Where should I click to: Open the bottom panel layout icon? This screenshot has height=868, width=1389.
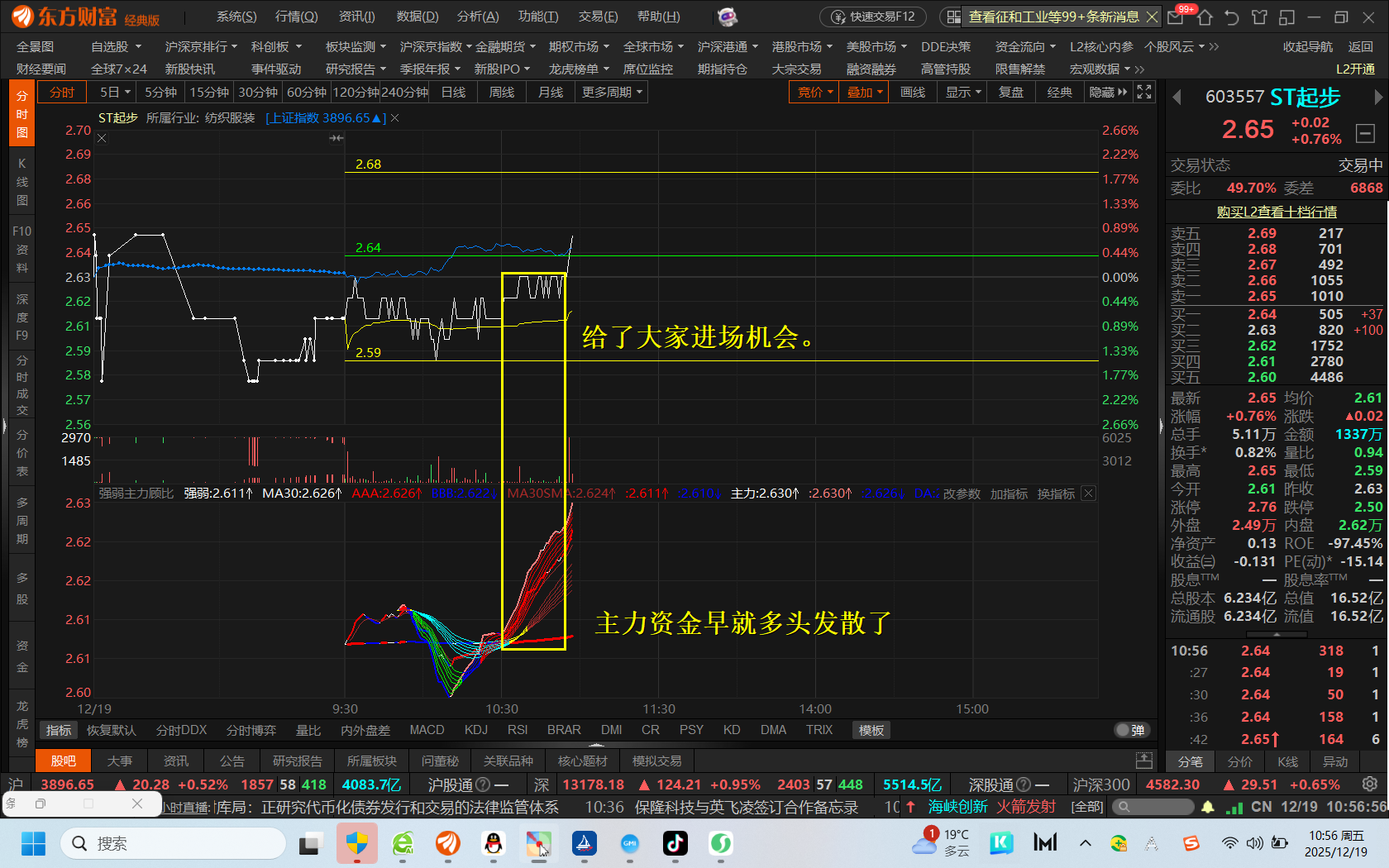point(1144,760)
